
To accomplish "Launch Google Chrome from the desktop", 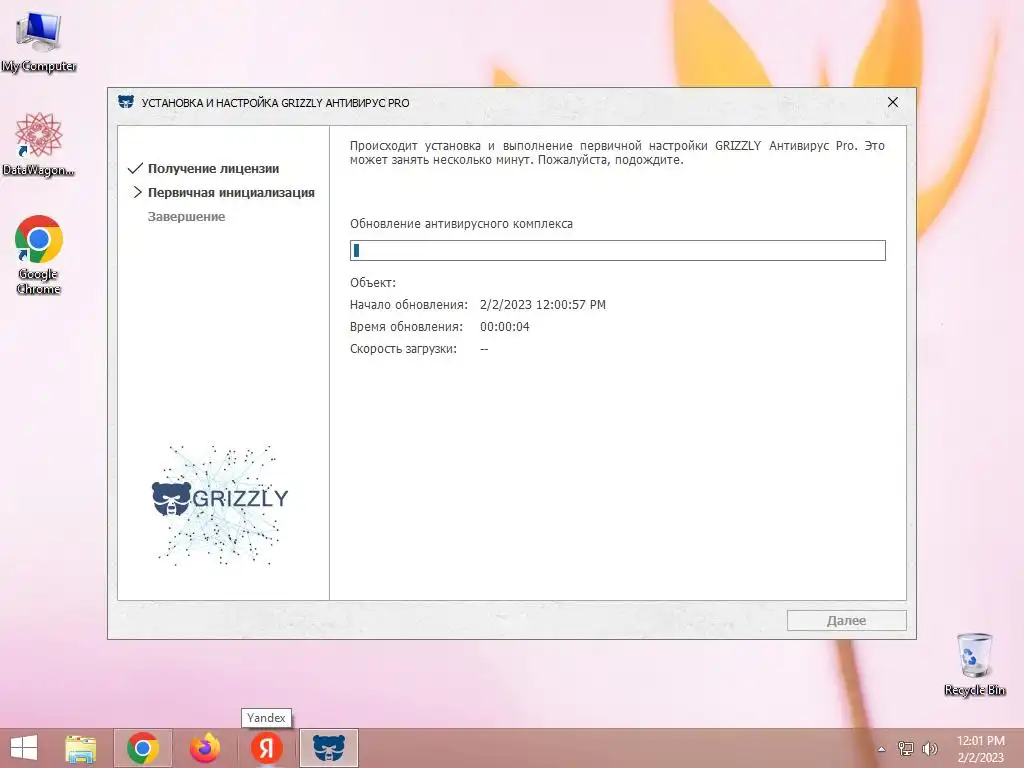I will 39,255.
